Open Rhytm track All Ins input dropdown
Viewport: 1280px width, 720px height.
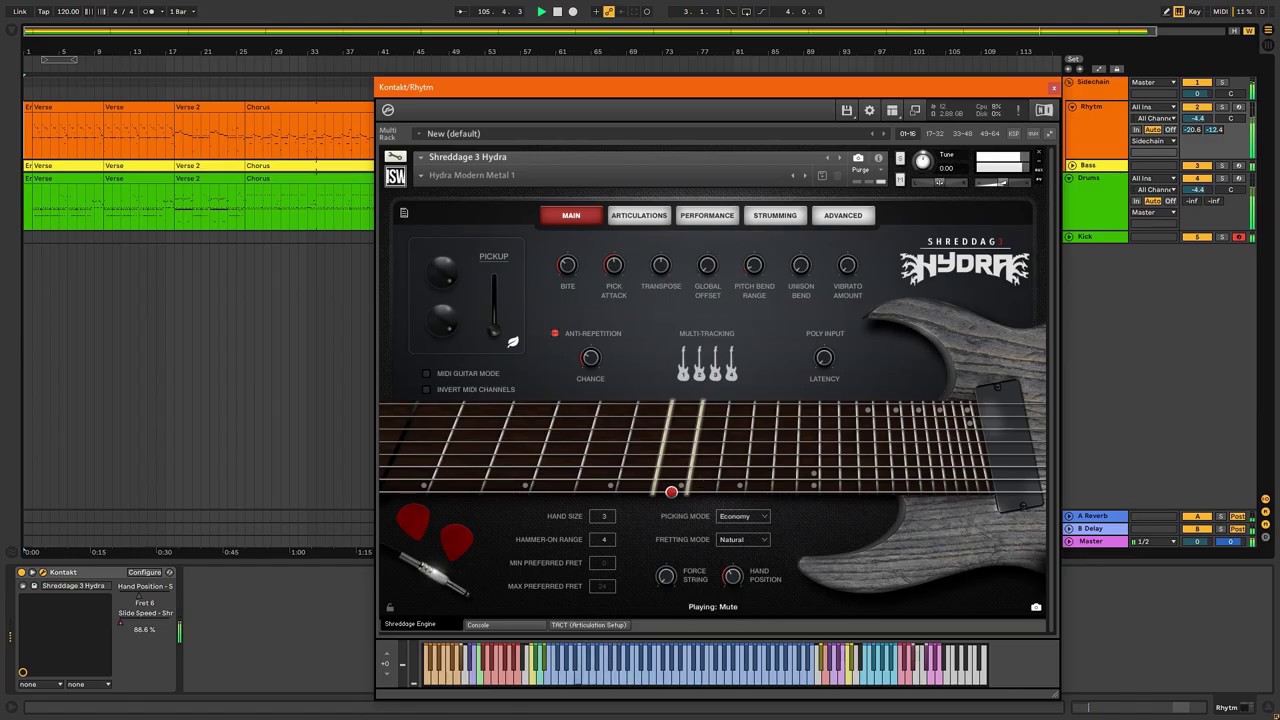pos(1154,107)
